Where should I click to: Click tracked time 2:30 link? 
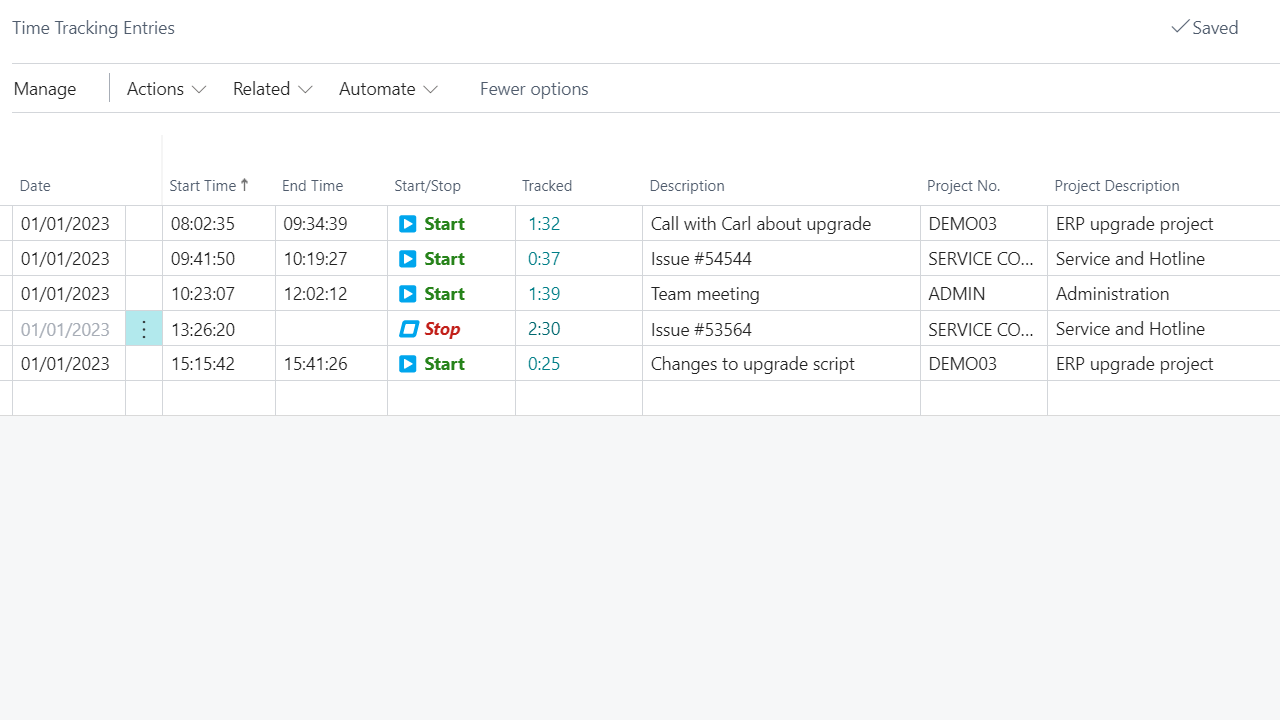pos(544,329)
